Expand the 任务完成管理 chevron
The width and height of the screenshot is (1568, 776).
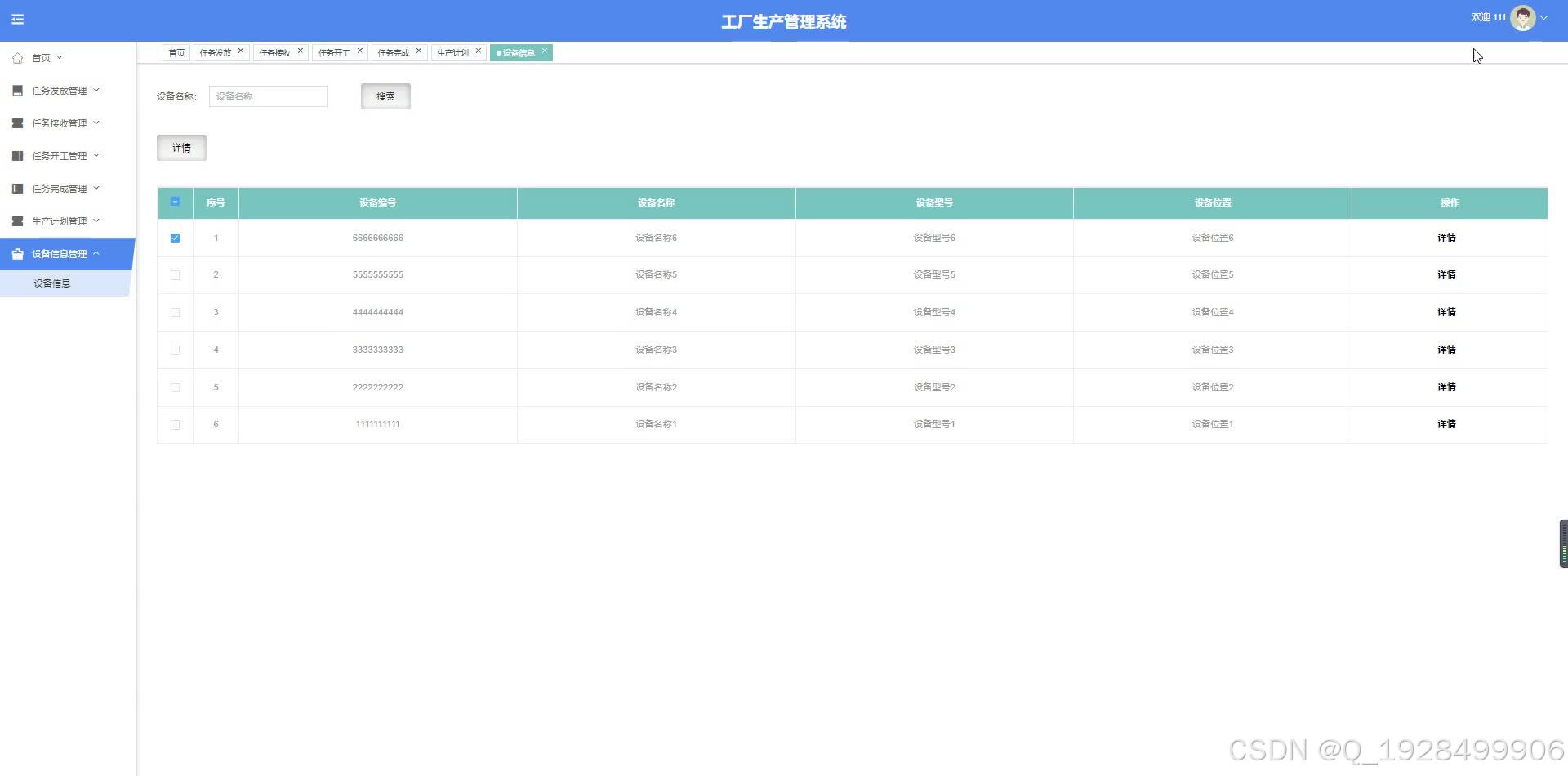click(x=96, y=188)
